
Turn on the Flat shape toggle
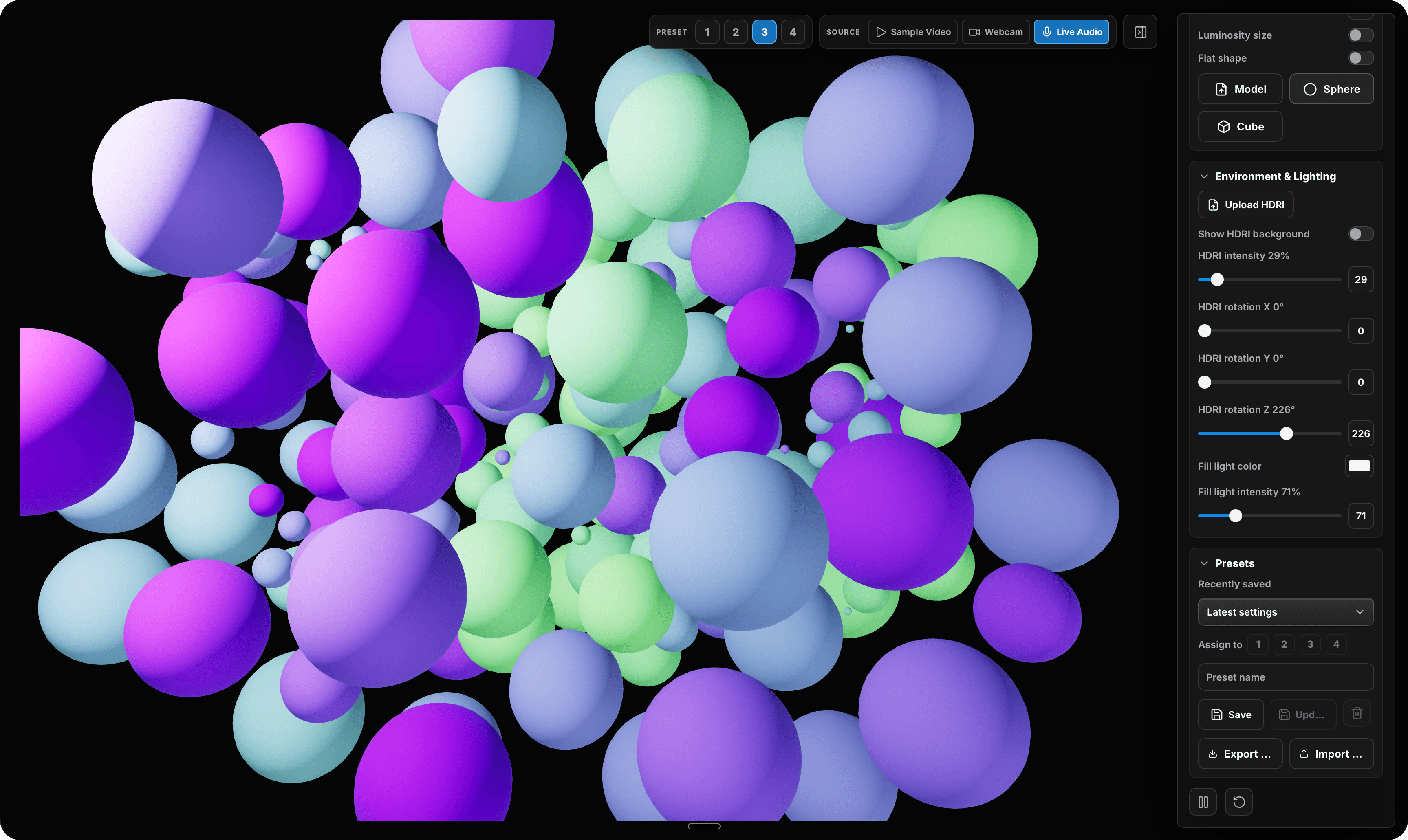point(1360,58)
